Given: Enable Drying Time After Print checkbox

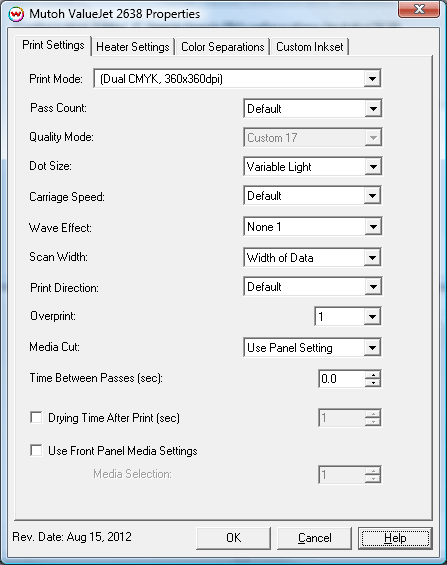Looking at the screenshot, I should pos(36,418).
